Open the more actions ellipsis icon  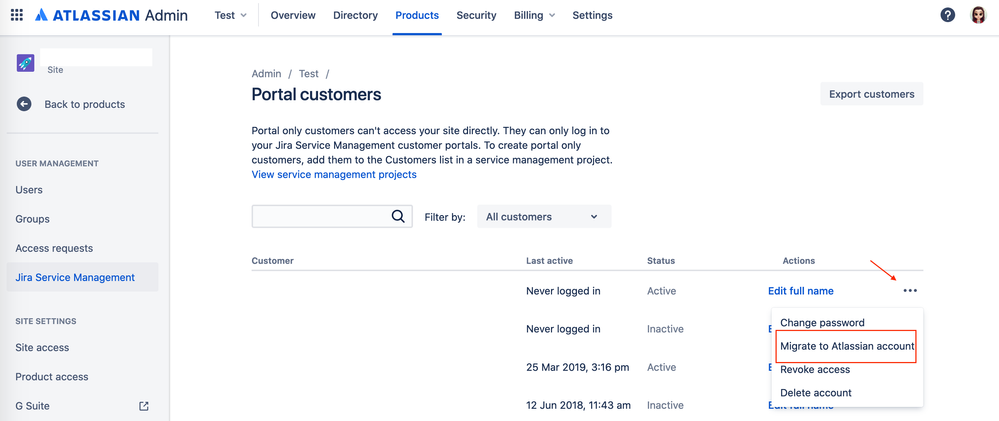(910, 291)
